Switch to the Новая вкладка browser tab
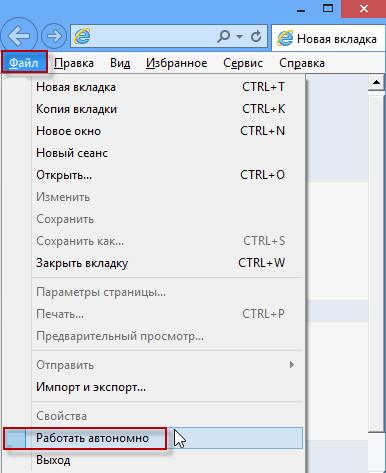This screenshot has width=386, height=473. point(328,39)
